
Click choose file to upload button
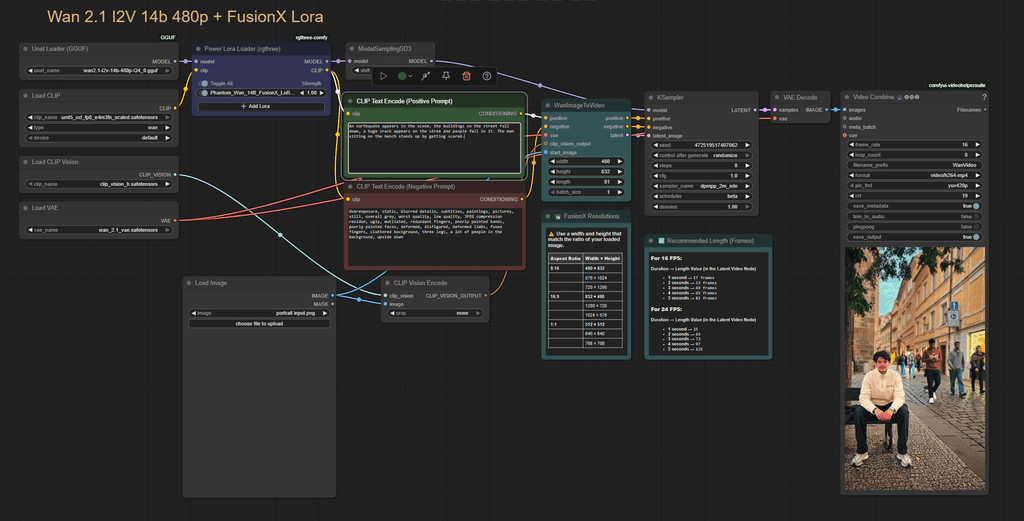point(259,324)
